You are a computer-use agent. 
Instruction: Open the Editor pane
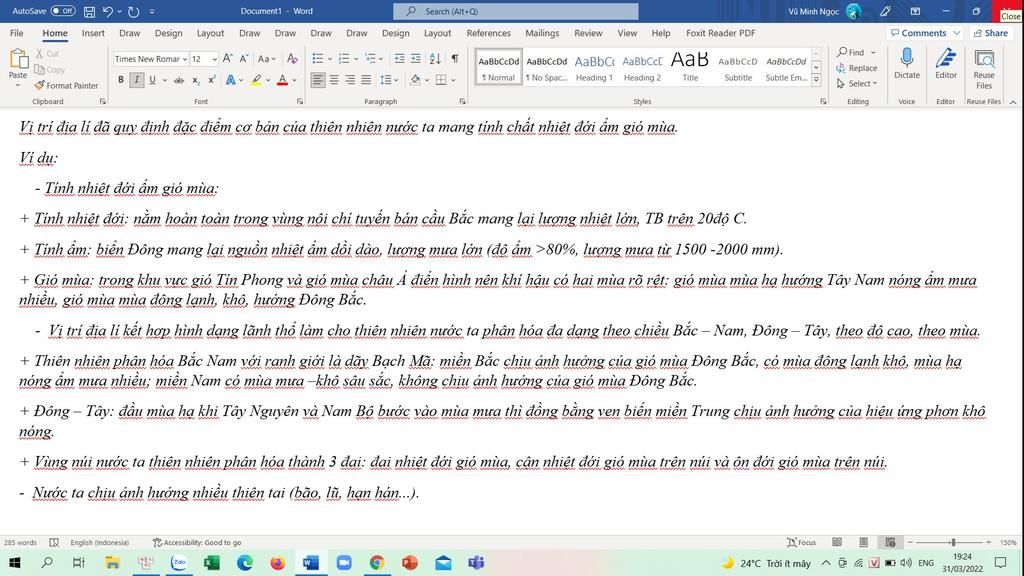[x=946, y=63]
